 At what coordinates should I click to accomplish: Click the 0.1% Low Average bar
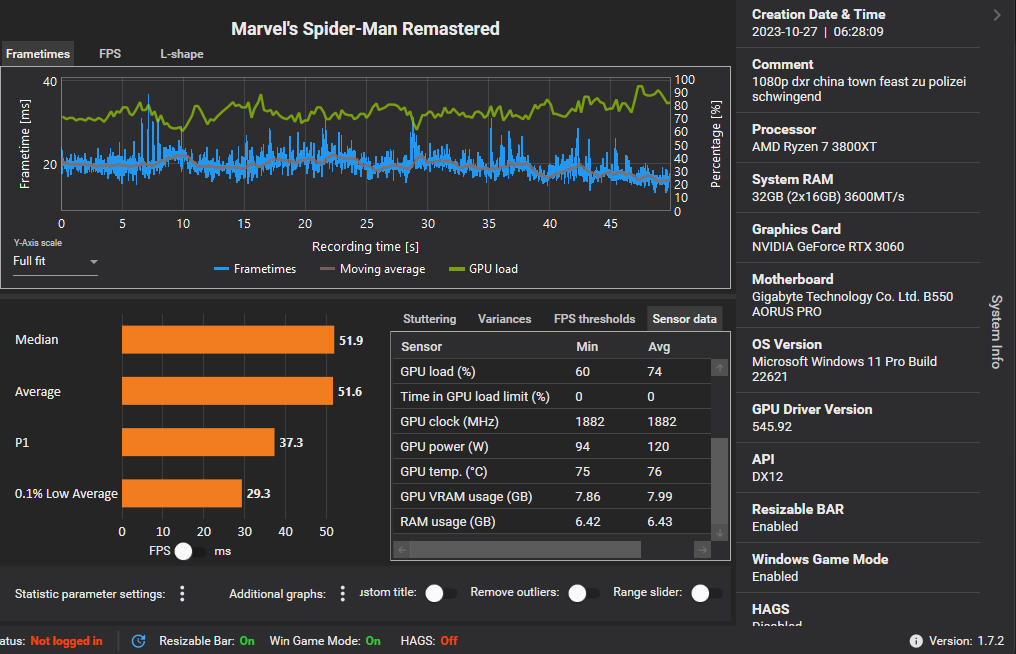coord(182,493)
